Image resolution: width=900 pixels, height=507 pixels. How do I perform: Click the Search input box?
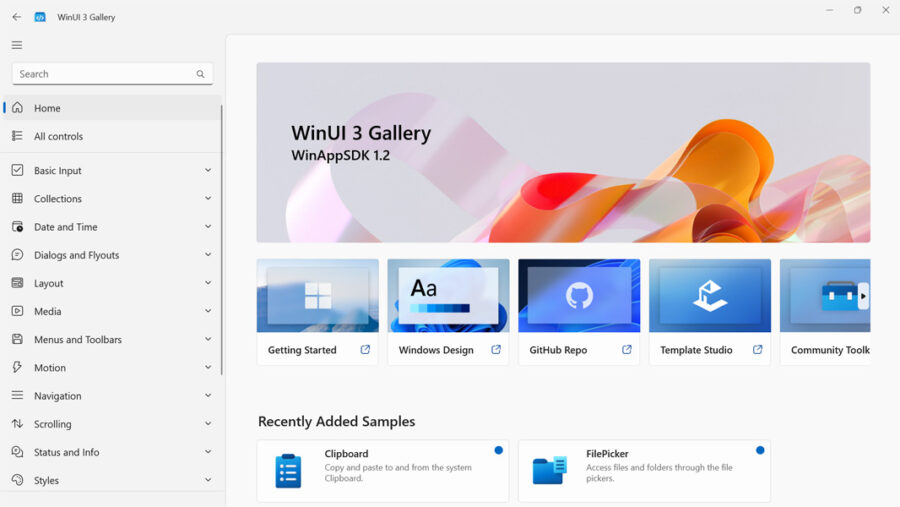100,74
